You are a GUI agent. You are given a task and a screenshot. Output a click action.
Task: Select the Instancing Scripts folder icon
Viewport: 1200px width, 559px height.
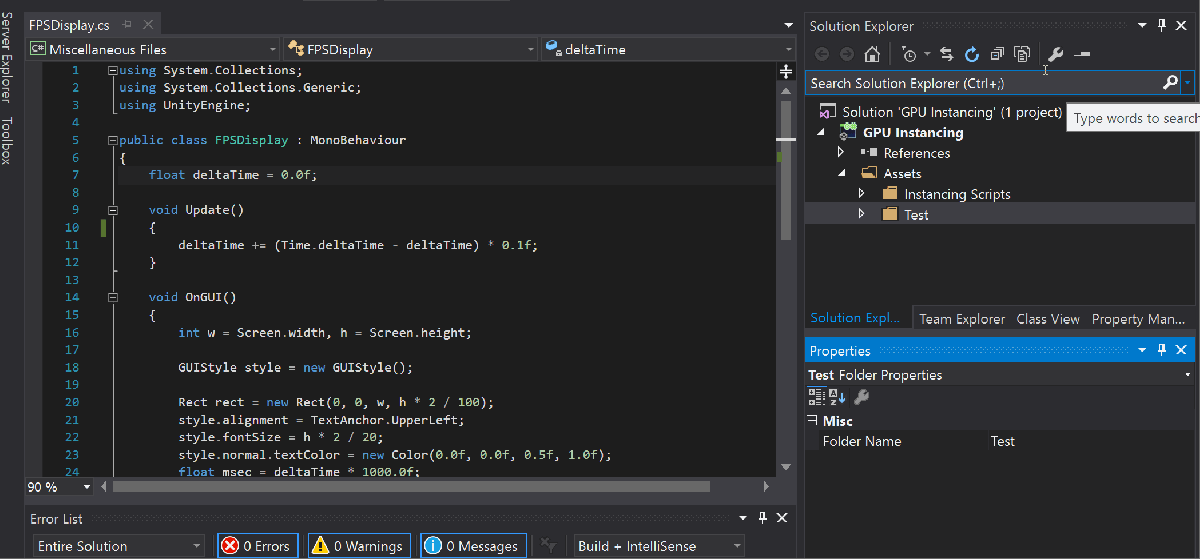click(x=890, y=194)
